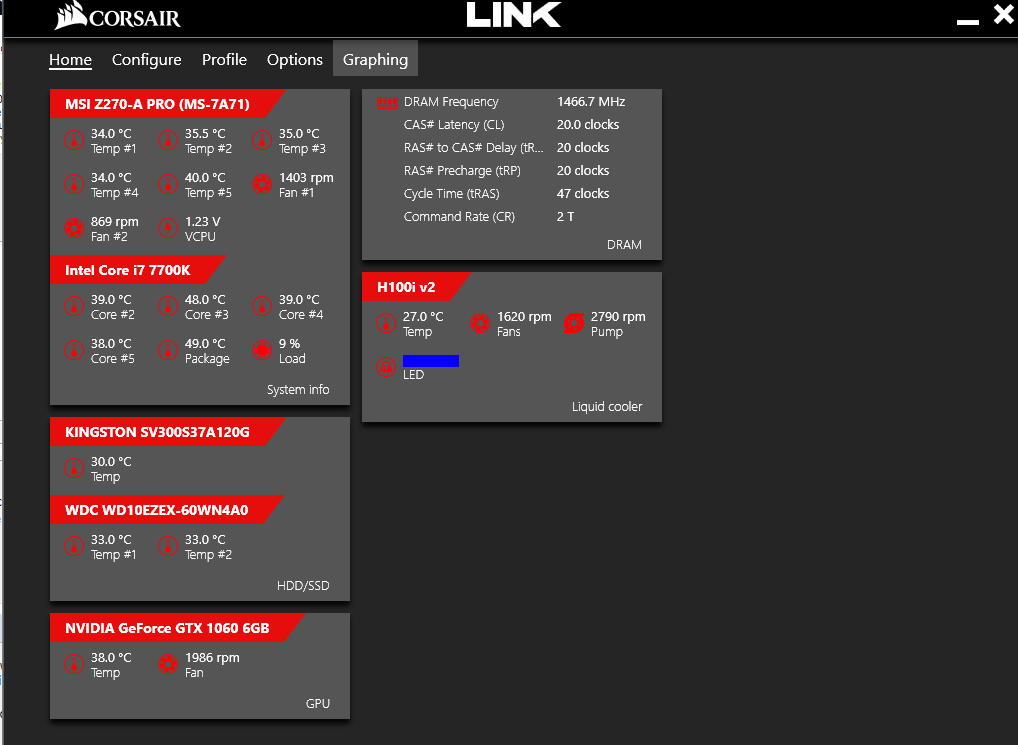
Task: Click the RAS# Precharge (tRP) row label
Action: point(462,171)
